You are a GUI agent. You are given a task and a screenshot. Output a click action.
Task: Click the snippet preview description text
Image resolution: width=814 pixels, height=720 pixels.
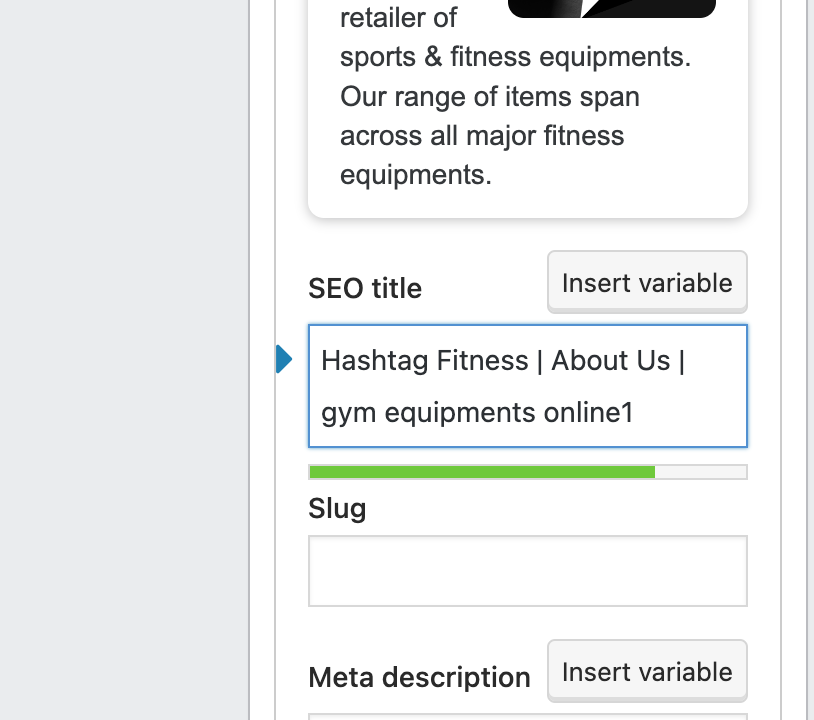coord(490,116)
